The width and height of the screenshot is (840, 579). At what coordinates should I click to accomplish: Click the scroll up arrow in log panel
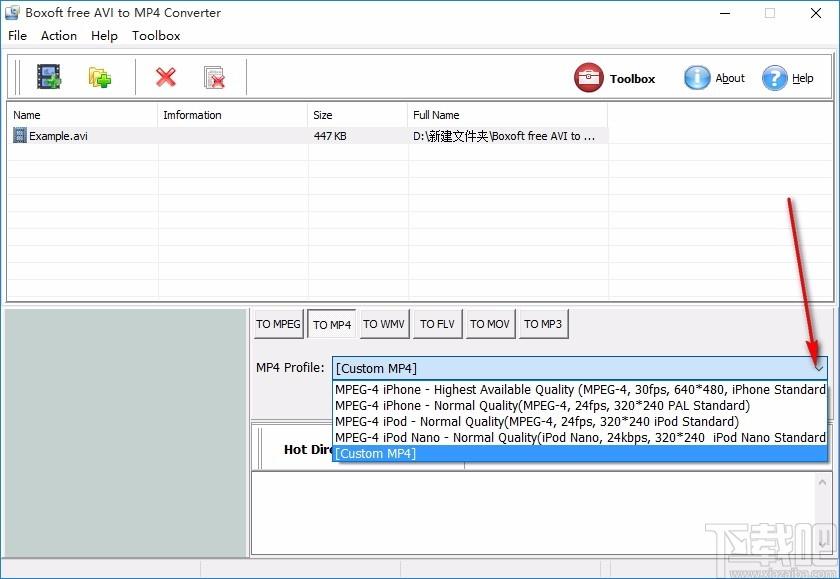point(822,483)
